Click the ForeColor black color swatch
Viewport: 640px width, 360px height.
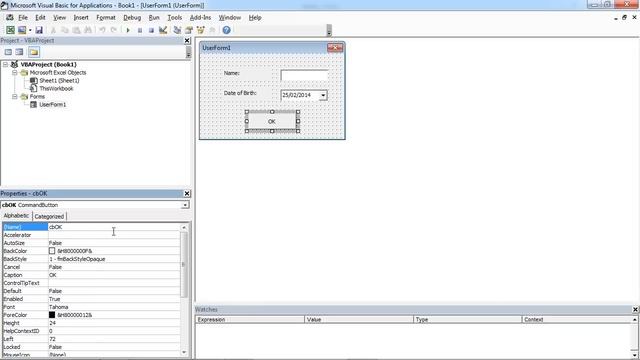(52, 315)
